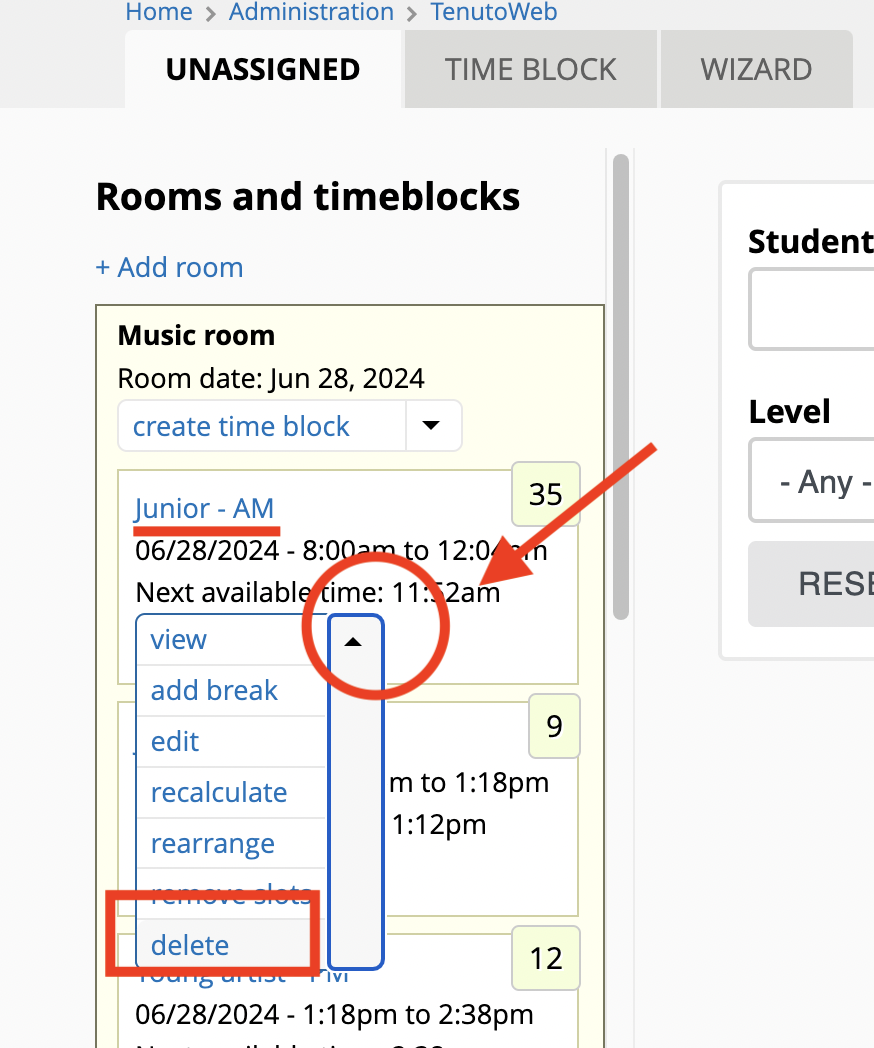This screenshot has width=874, height=1048.
Task: Expand the create time block dropdown arrow
Action: (x=432, y=426)
